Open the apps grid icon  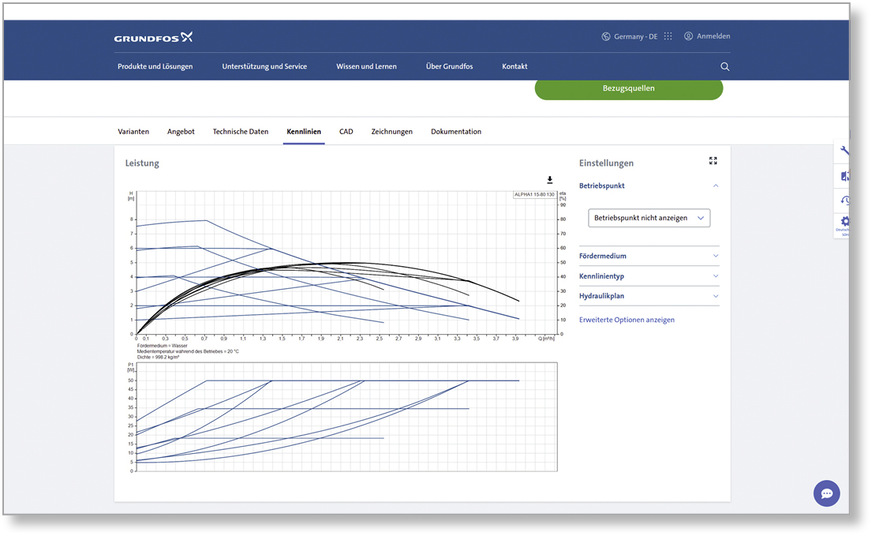tap(668, 36)
